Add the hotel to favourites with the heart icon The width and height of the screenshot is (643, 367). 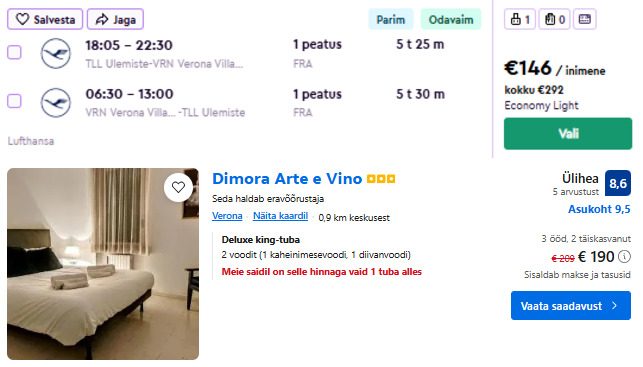coord(178,187)
